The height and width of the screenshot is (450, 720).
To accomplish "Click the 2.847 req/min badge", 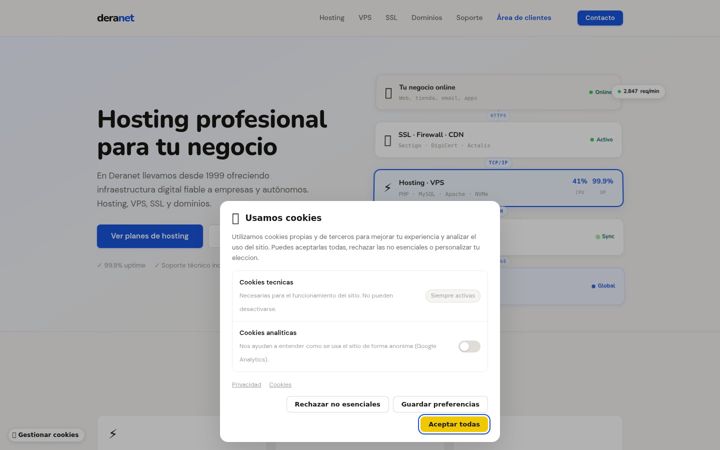I will [x=638, y=91].
